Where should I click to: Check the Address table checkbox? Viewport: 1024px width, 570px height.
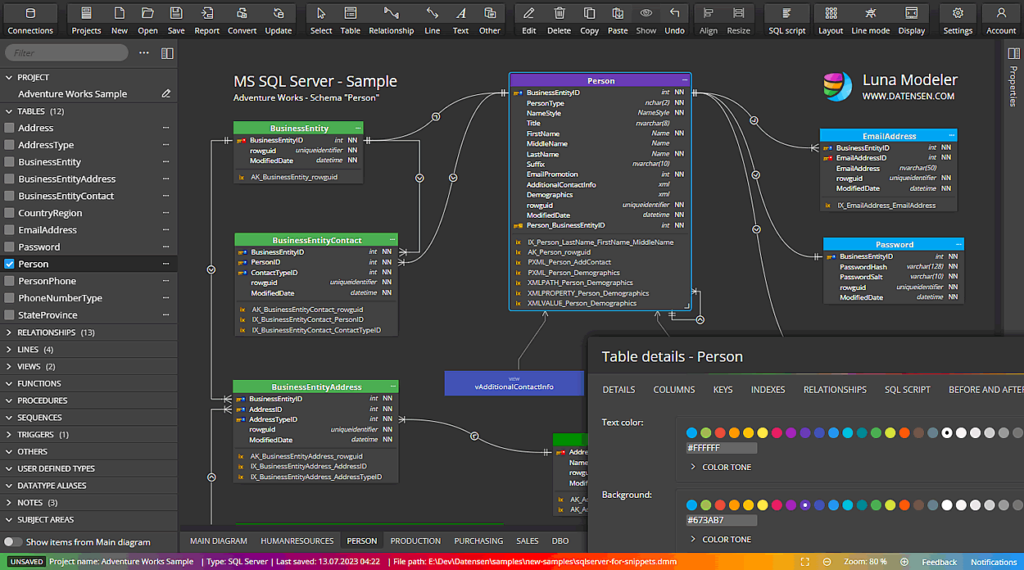[x=9, y=128]
